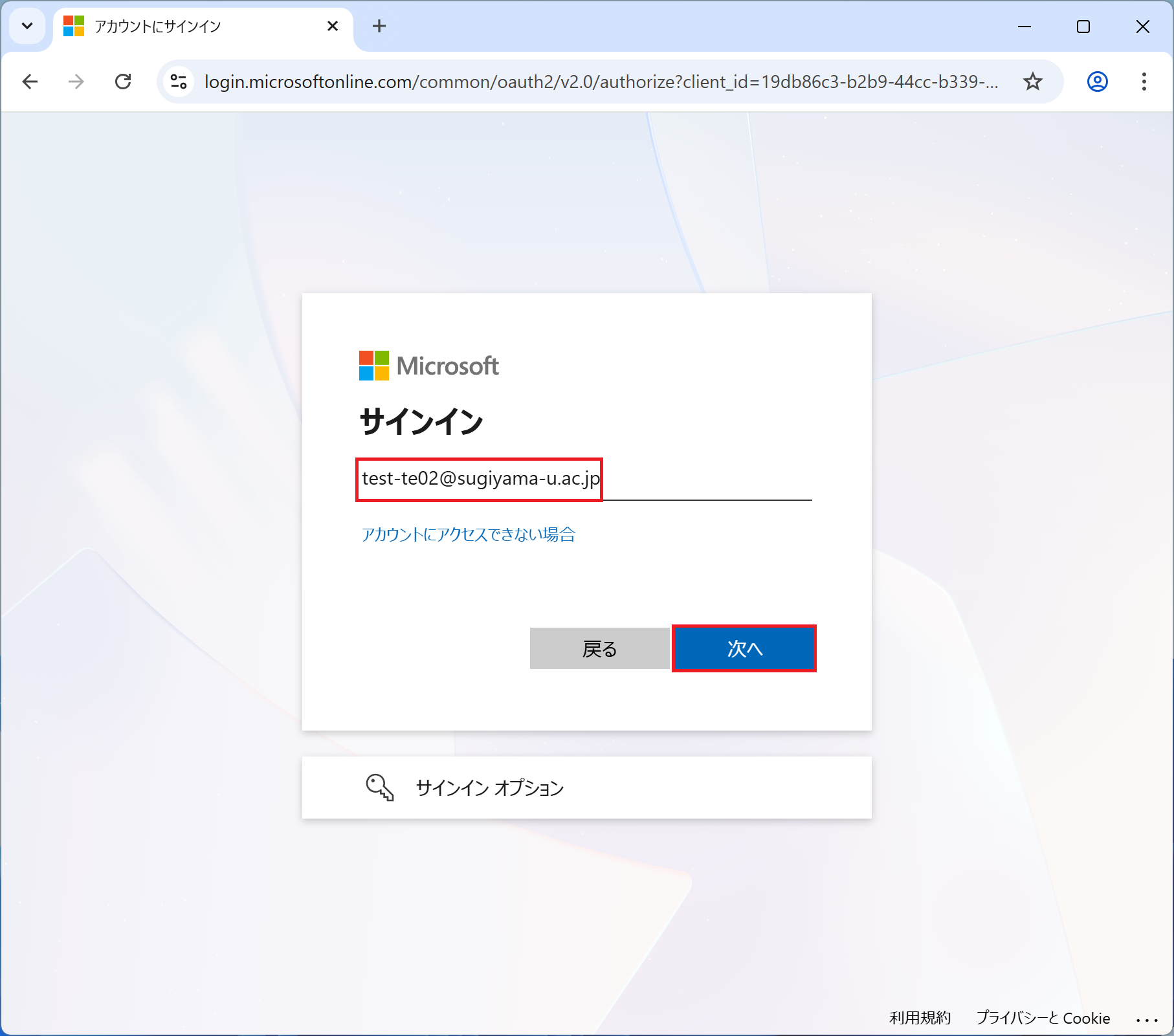This screenshot has height=1036, width=1174.
Task: Open サインイン オプション
Action: (489, 788)
